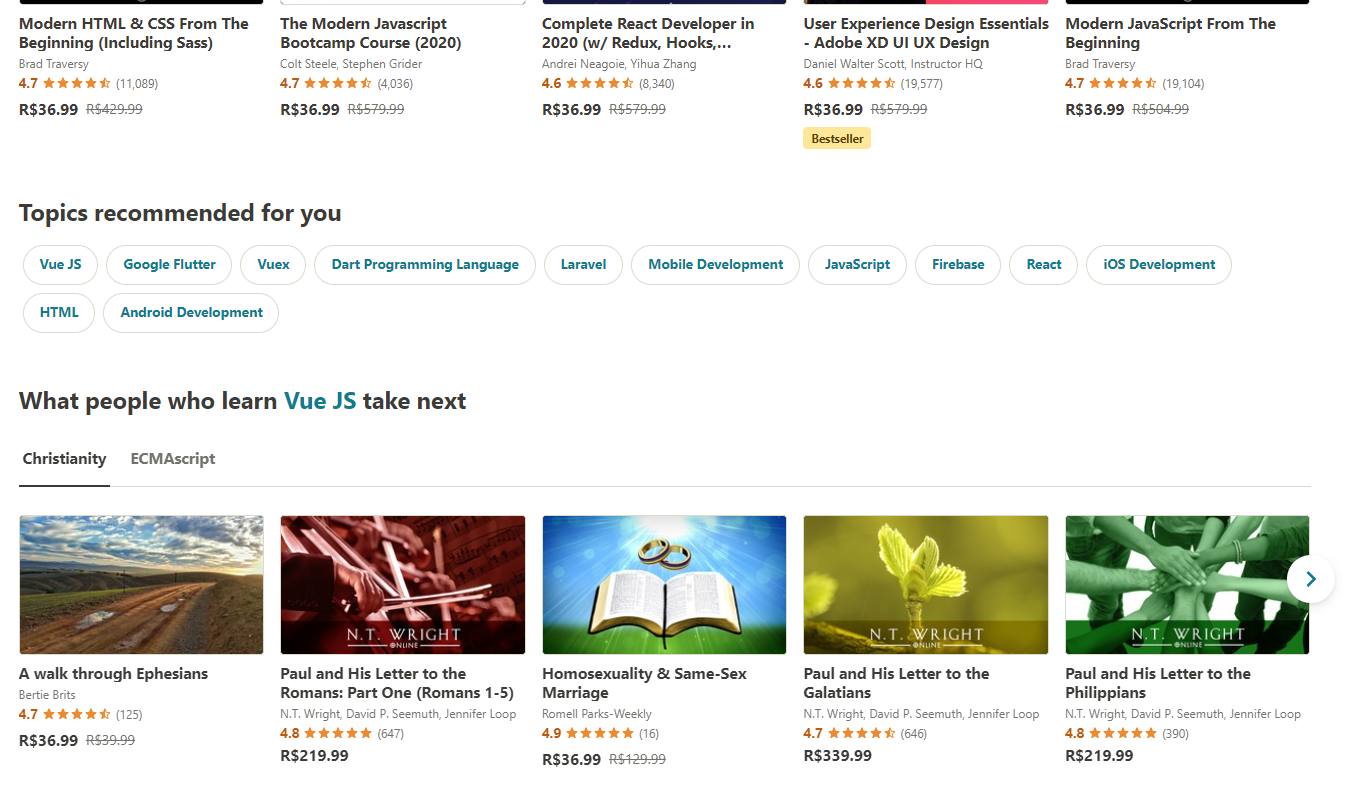Pick the Firebase topic chip

coord(958,265)
